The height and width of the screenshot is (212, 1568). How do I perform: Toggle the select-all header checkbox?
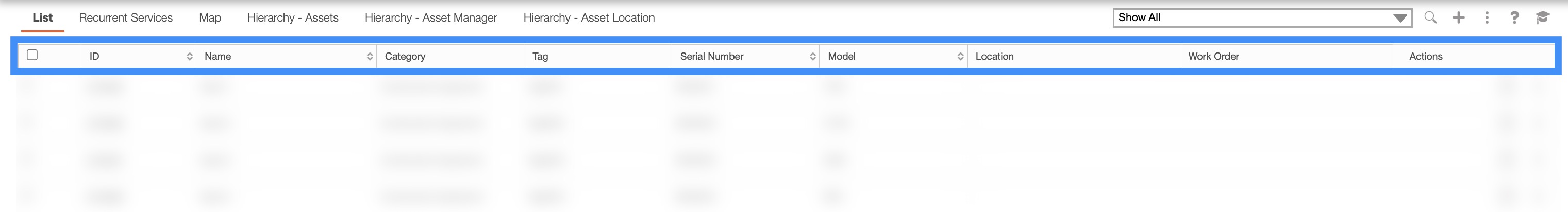coord(32,55)
